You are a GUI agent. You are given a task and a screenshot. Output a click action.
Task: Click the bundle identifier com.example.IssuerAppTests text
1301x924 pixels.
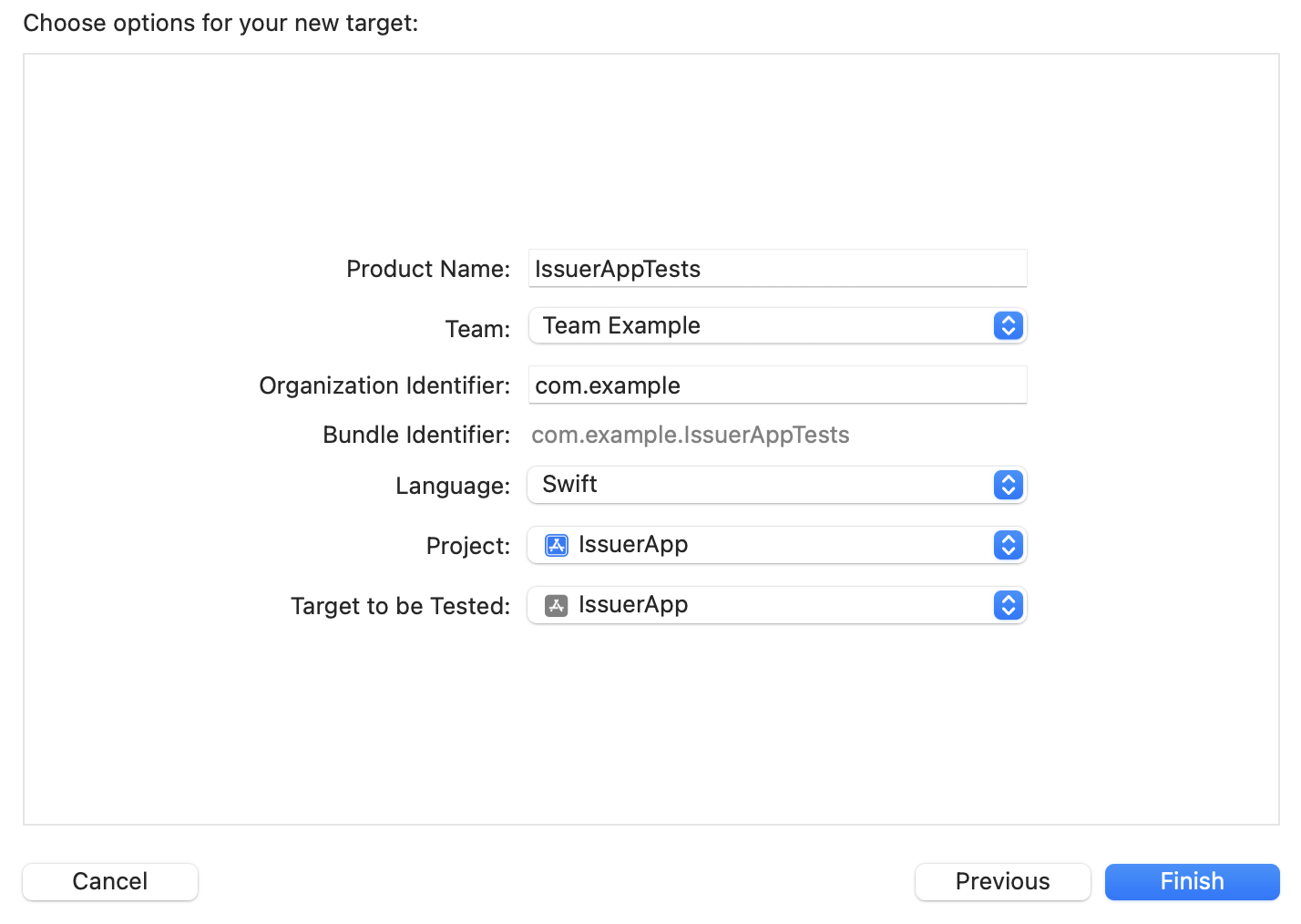(x=691, y=435)
